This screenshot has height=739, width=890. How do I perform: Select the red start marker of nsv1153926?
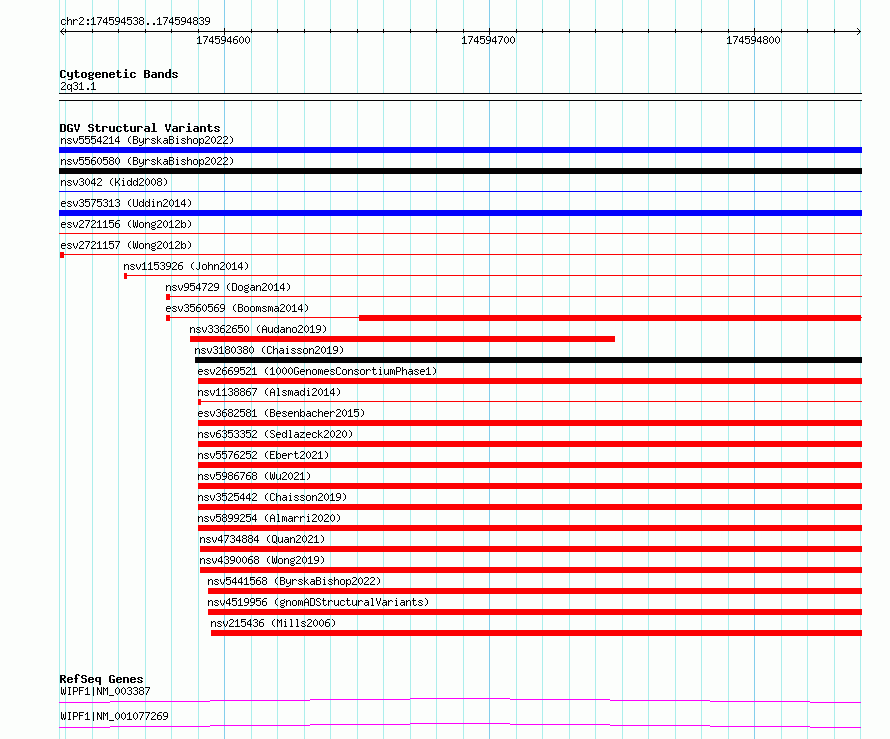tap(125, 276)
